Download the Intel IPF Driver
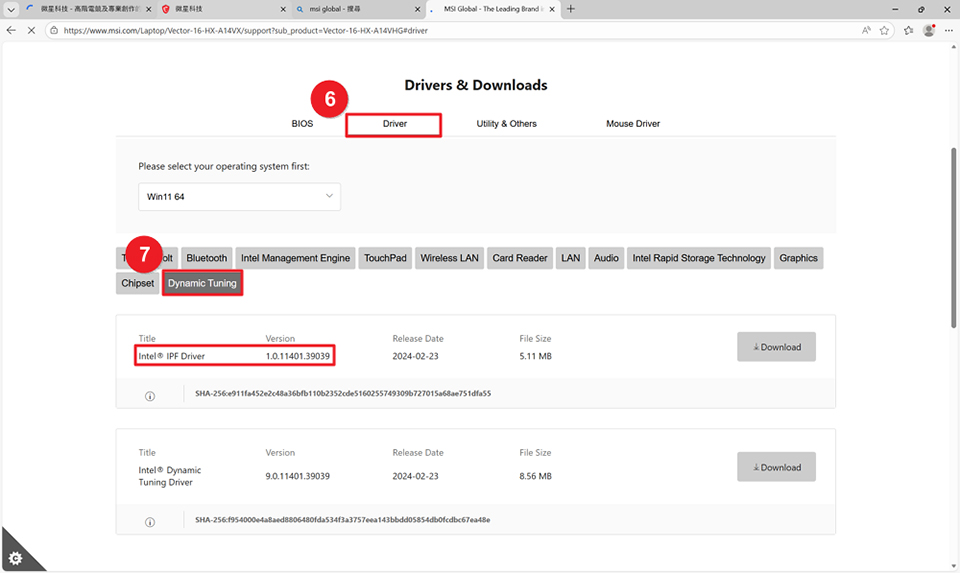The image size is (960, 573). (776, 346)
